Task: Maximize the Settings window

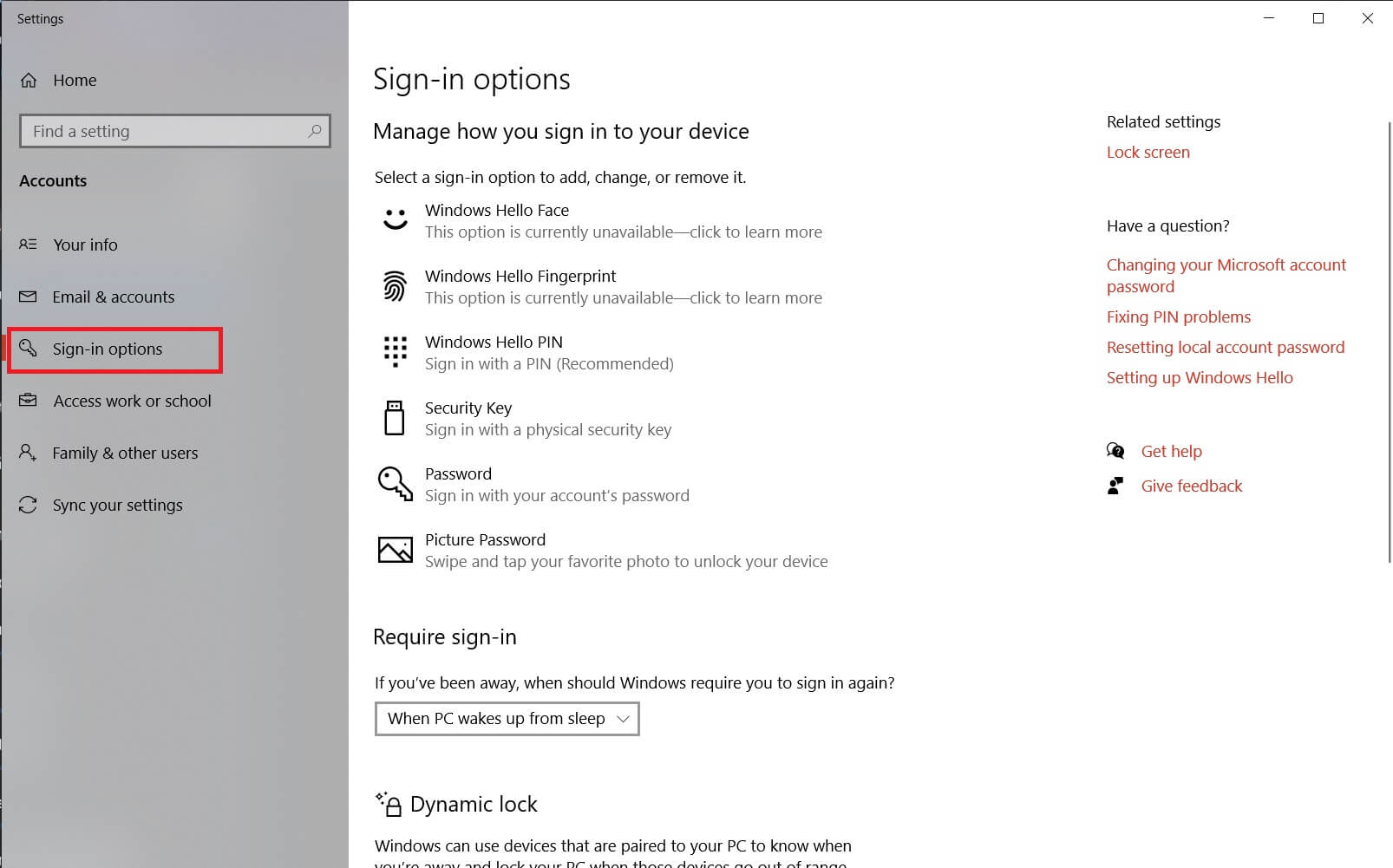Action: [x=1318, y=18]
